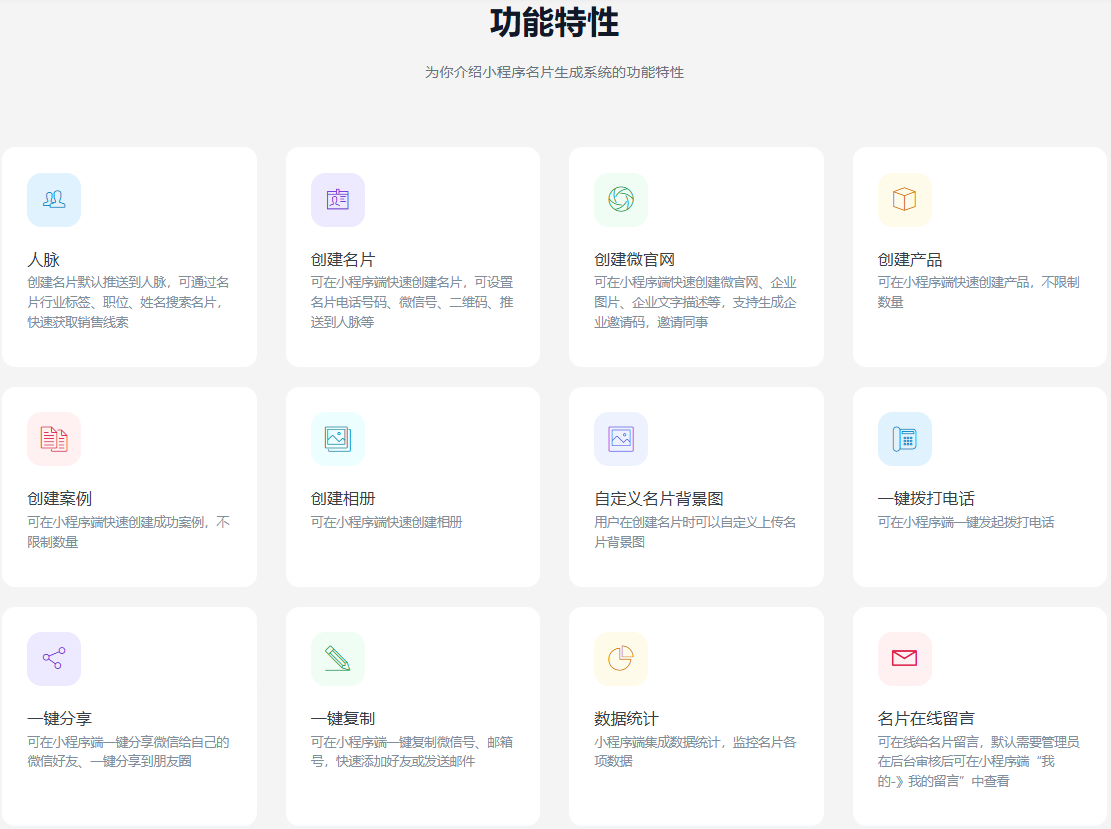Image resolution: width=1111 pixels, height=829 pixels.
Task: Click the 一键复制 card description text
Action: 411,752
